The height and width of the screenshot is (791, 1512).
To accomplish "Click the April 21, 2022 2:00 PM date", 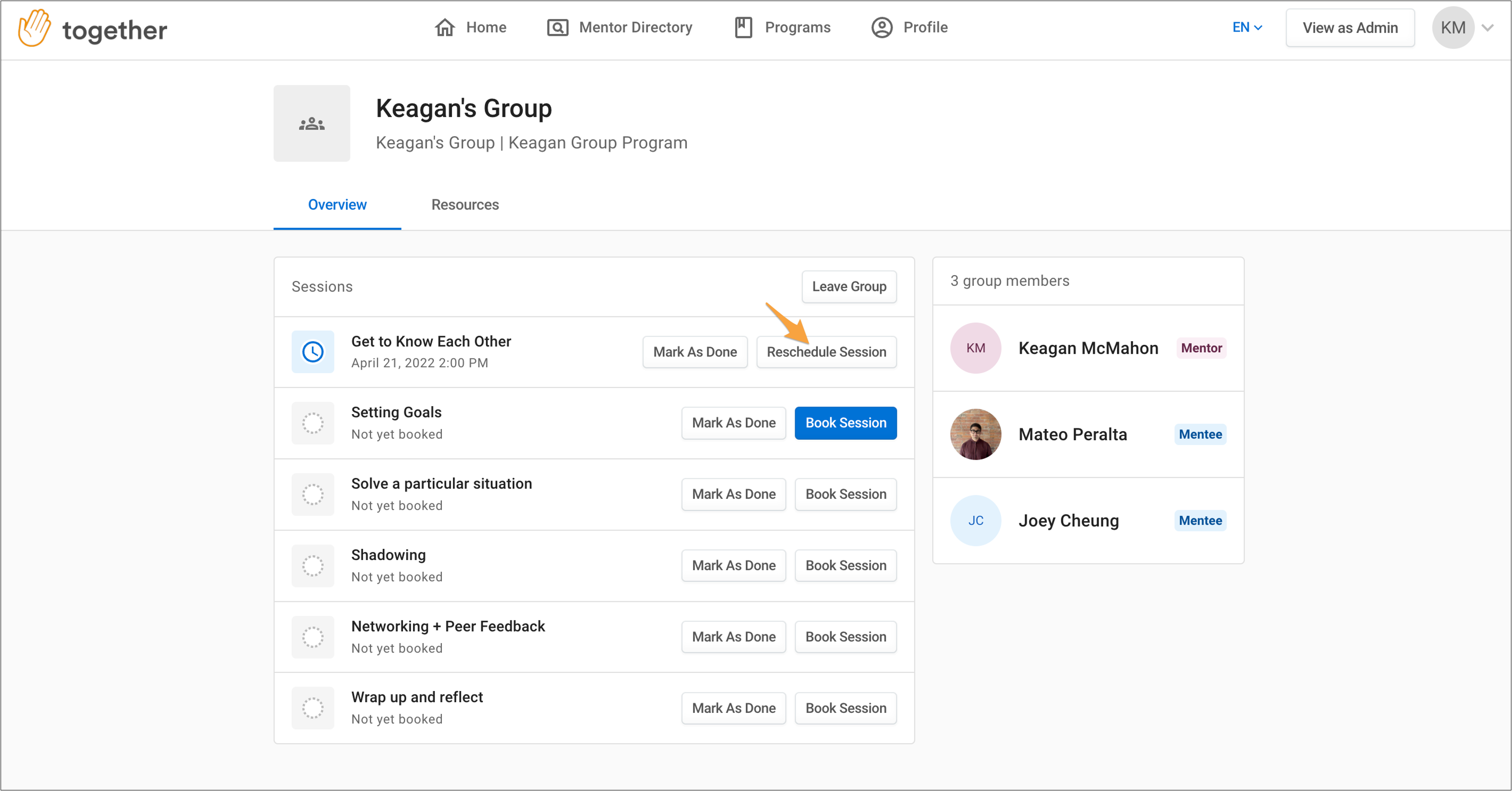I will [x=420, y=363].
